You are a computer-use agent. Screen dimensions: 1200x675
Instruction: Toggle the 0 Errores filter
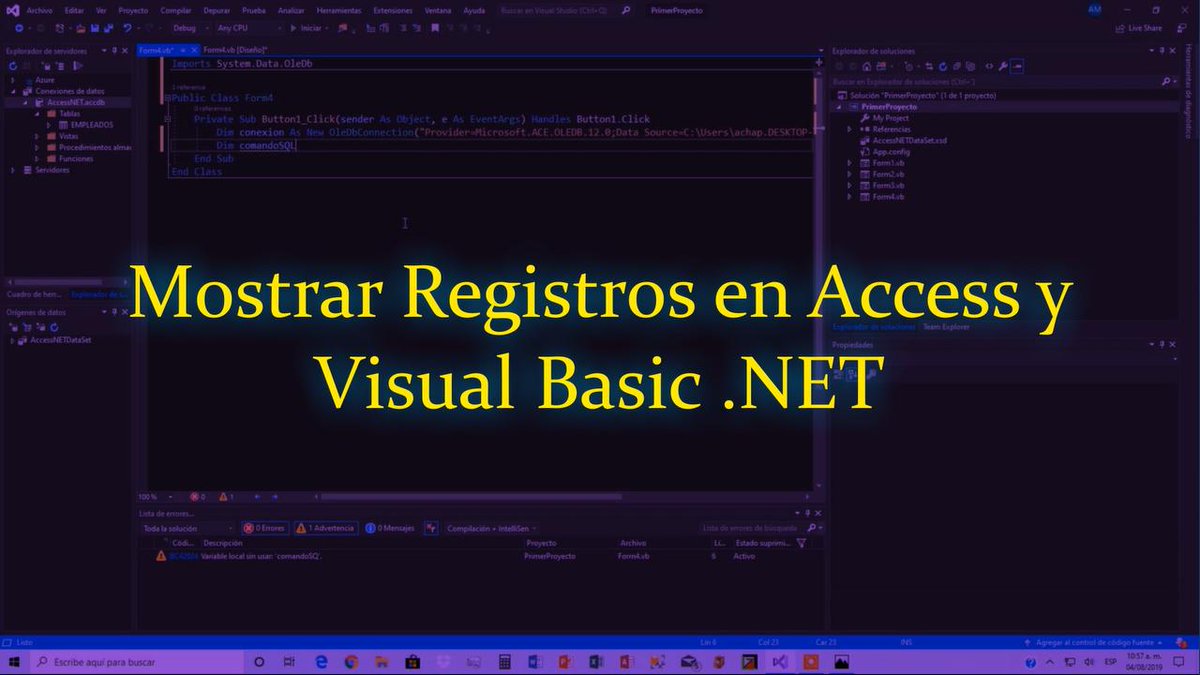pyautogui.click(x=265, y=527)
